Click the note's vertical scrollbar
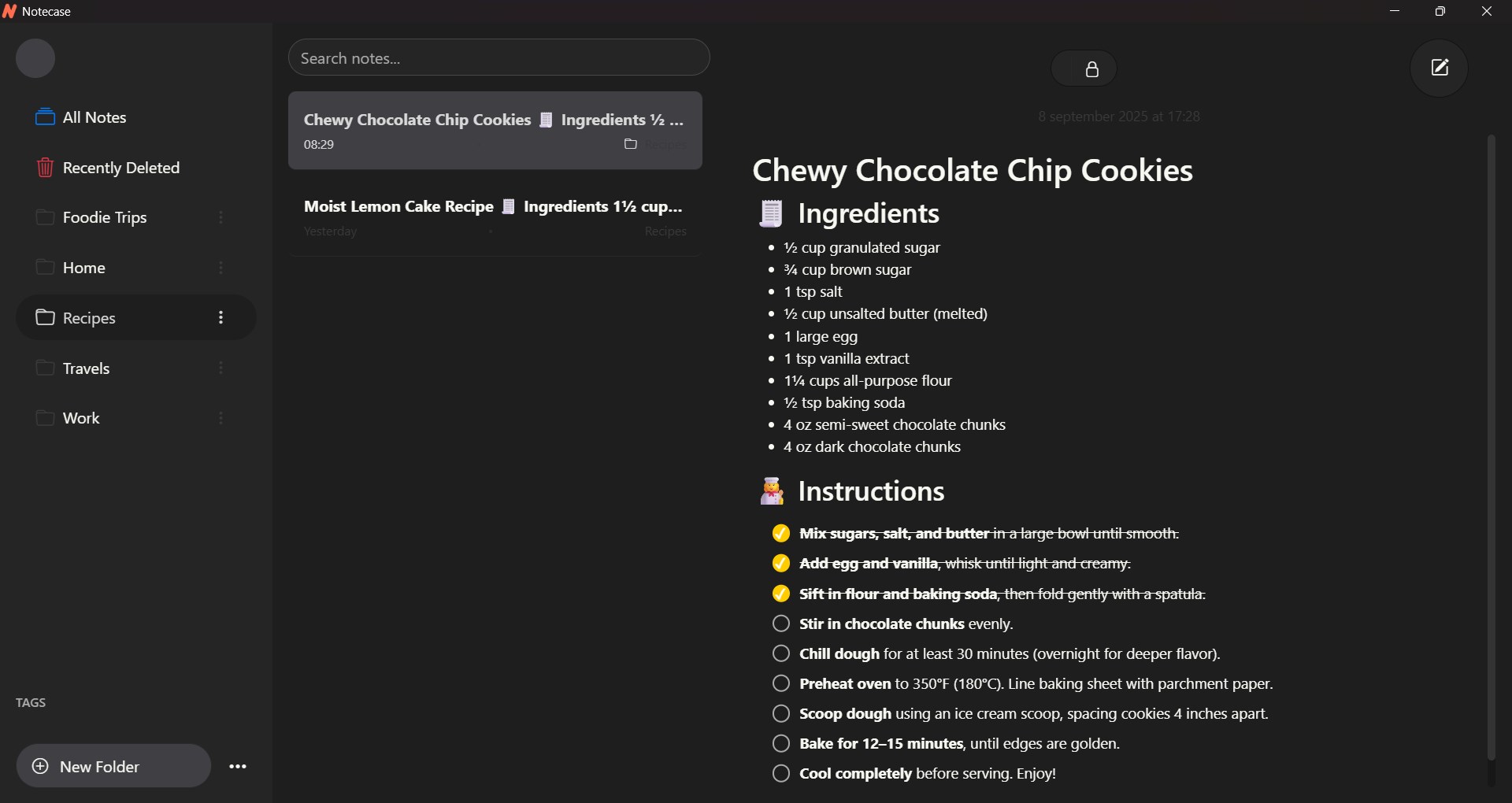The height and width of the screenshot is (803, 1512). [1491, 447]
